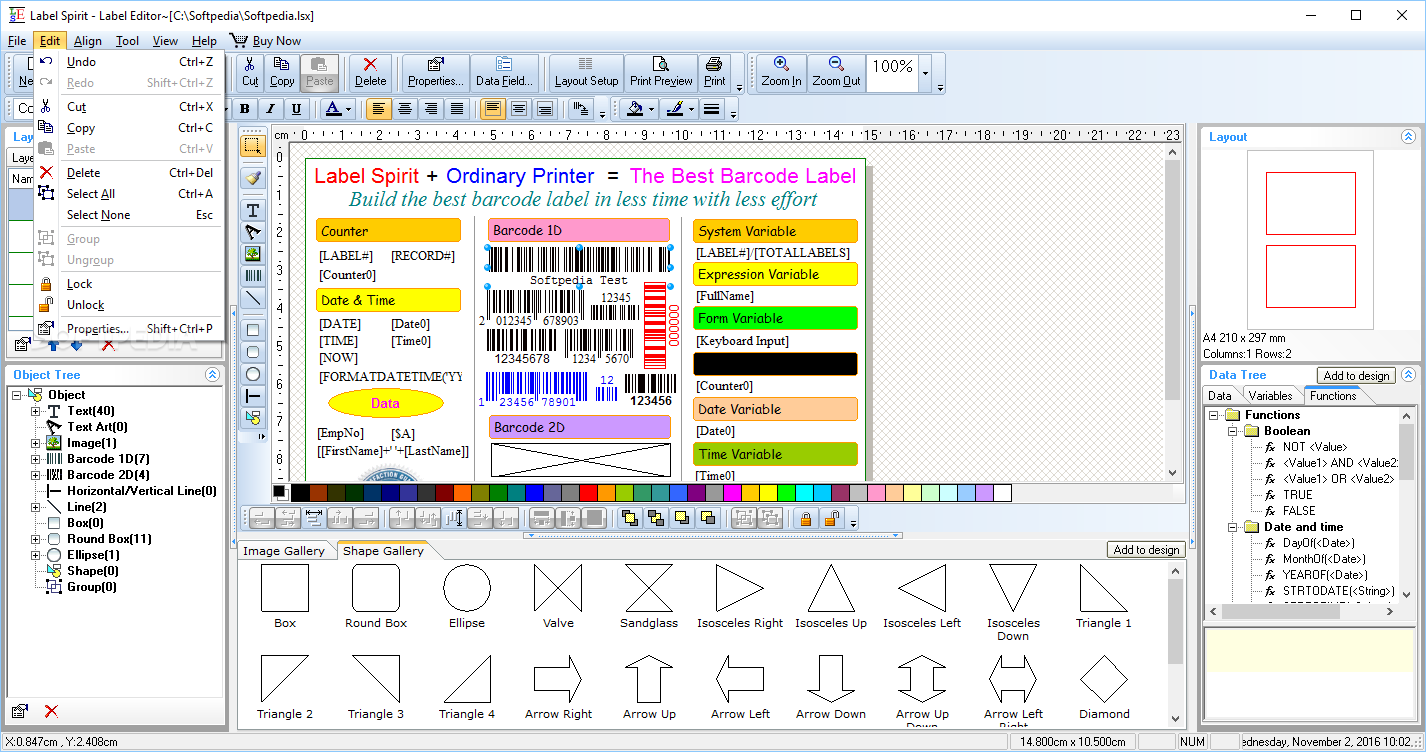Collapse the Layout panel with its chevron

pos(1408,137)
